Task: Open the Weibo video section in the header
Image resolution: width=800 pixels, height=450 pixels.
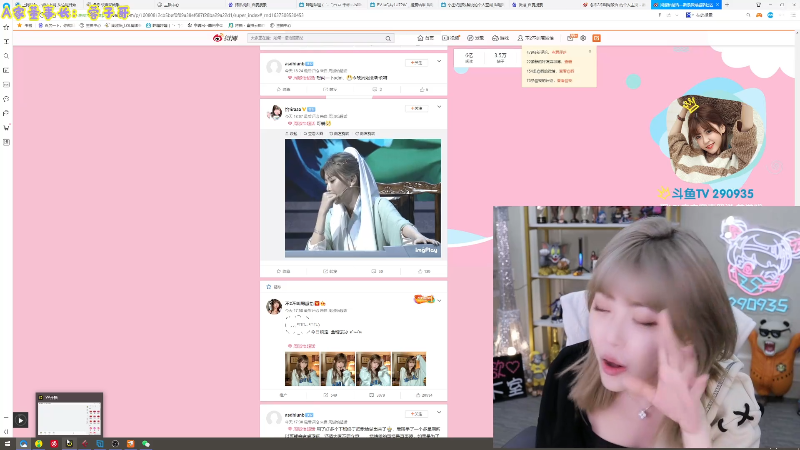Action: click(x=451, y=38)
